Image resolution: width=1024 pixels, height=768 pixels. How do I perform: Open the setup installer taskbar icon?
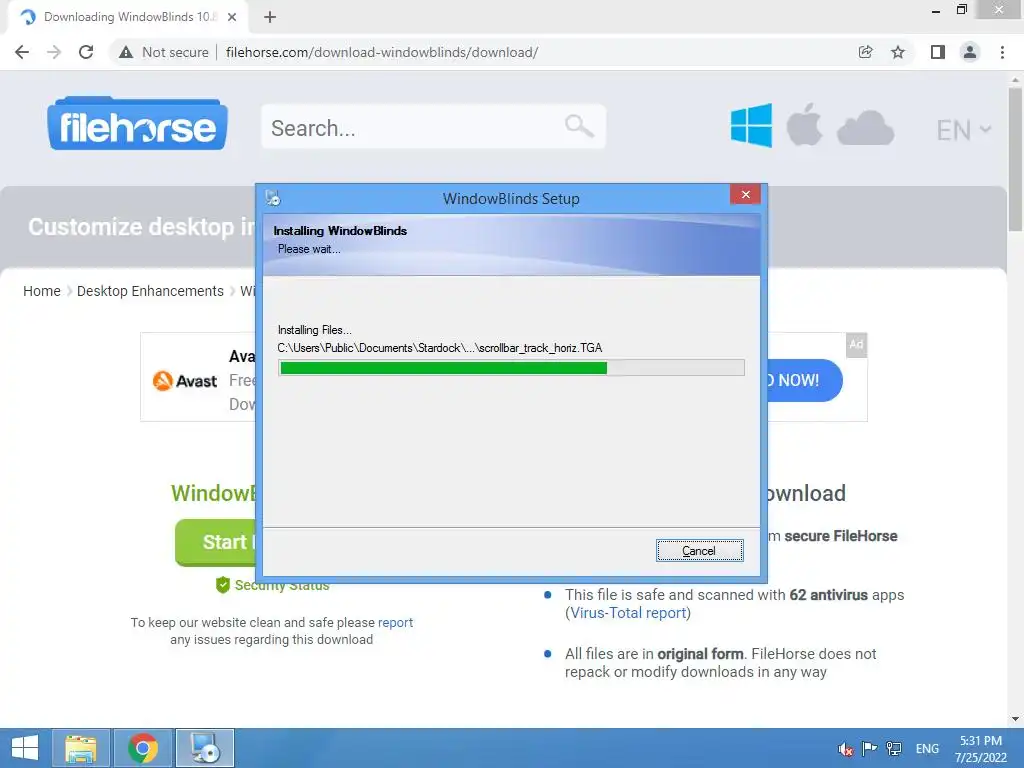(x=205, y=748)
